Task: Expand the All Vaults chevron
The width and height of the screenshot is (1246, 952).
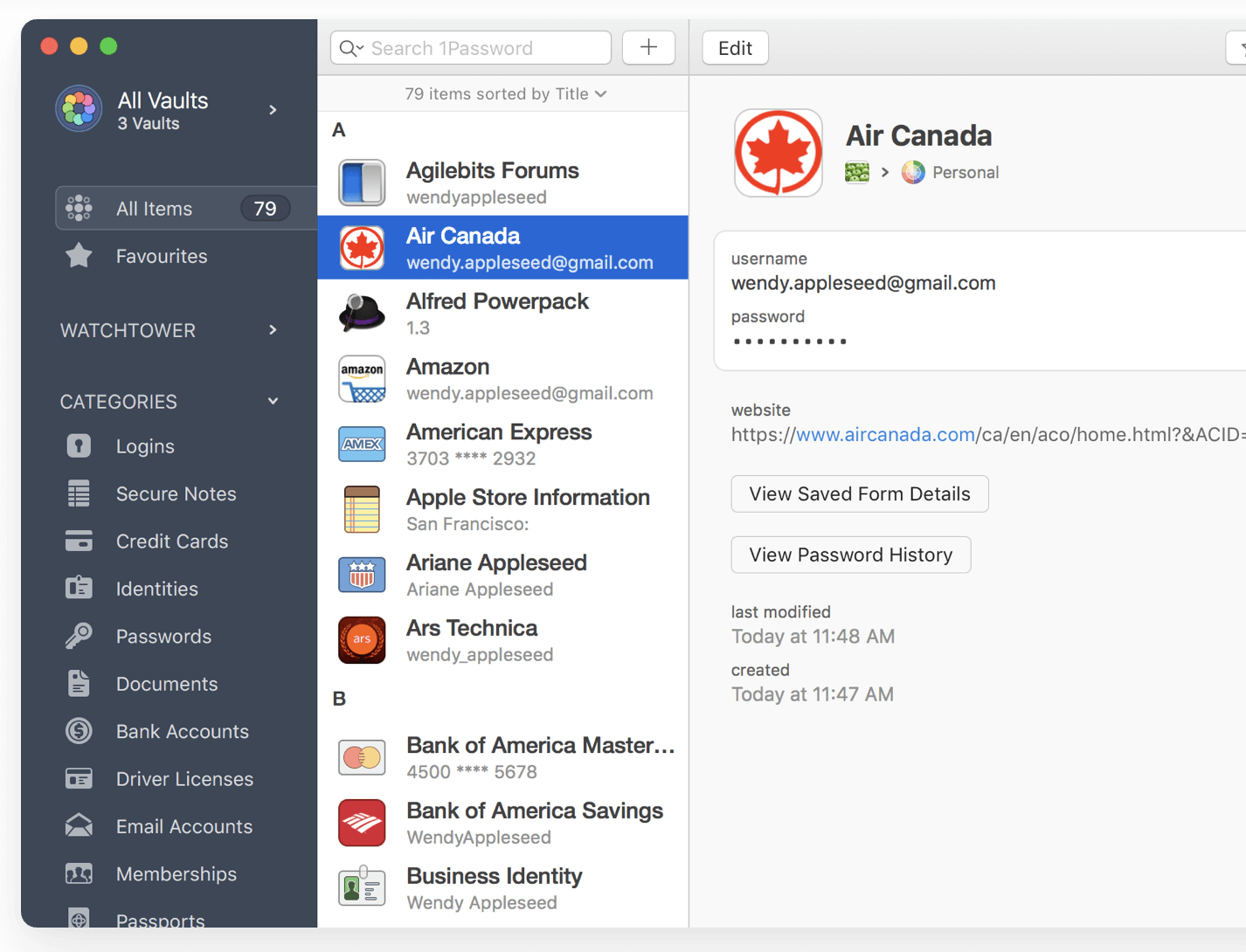Action: tap(273, 110)
